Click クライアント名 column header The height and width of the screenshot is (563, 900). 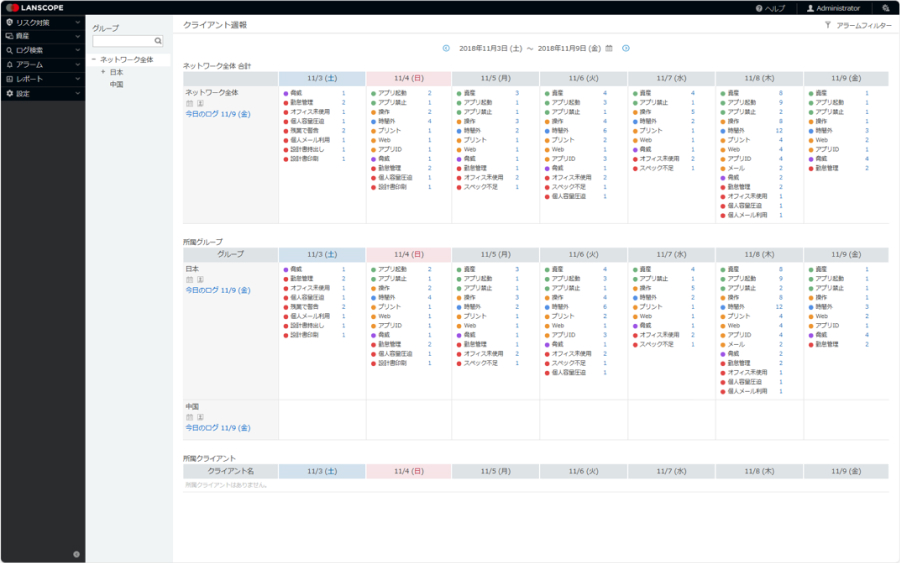pos(230,471)
